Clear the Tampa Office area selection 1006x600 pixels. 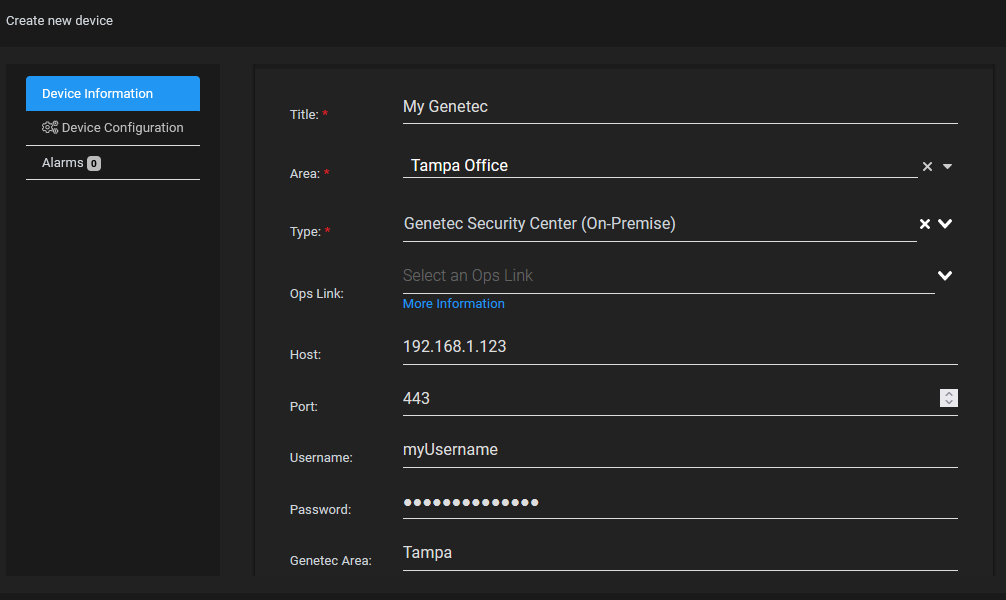[927, 167]
